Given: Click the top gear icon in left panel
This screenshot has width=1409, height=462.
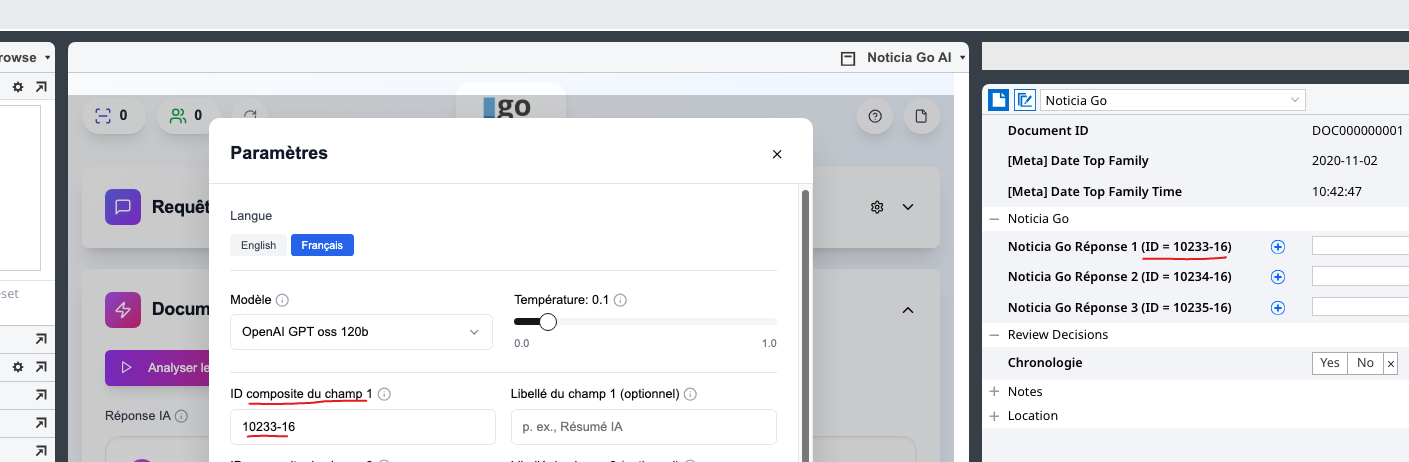Looking at the screenshot, I should [17, 88].
